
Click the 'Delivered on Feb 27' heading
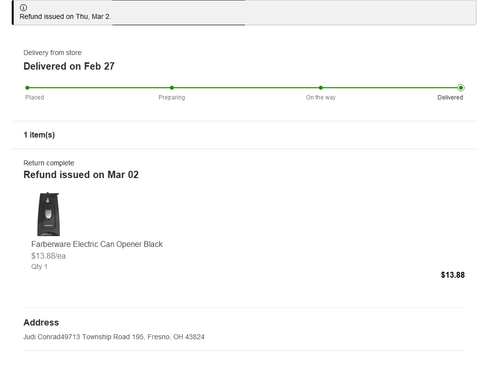coord(69,66)
